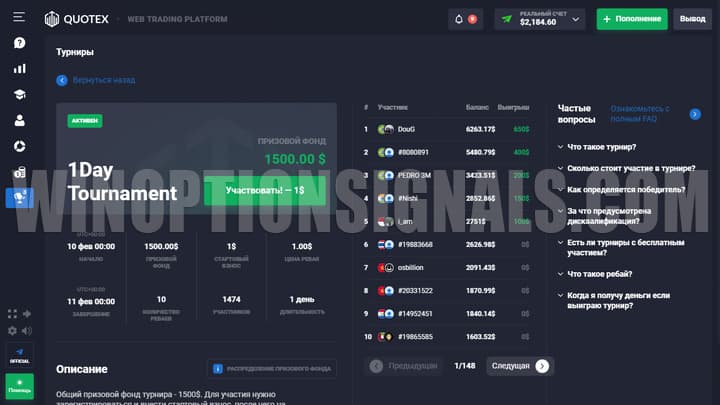The image size is (720, 405).
Task: Click the help question mark sidebar icon
Action: tap(19, 43)
